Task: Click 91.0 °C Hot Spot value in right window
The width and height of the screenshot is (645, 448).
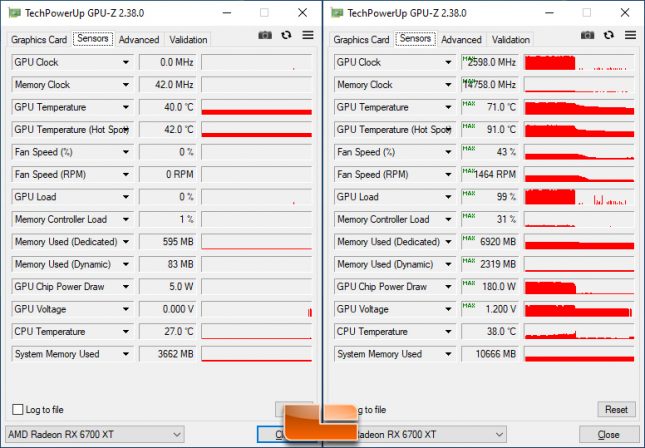Action: click(490, 130)
